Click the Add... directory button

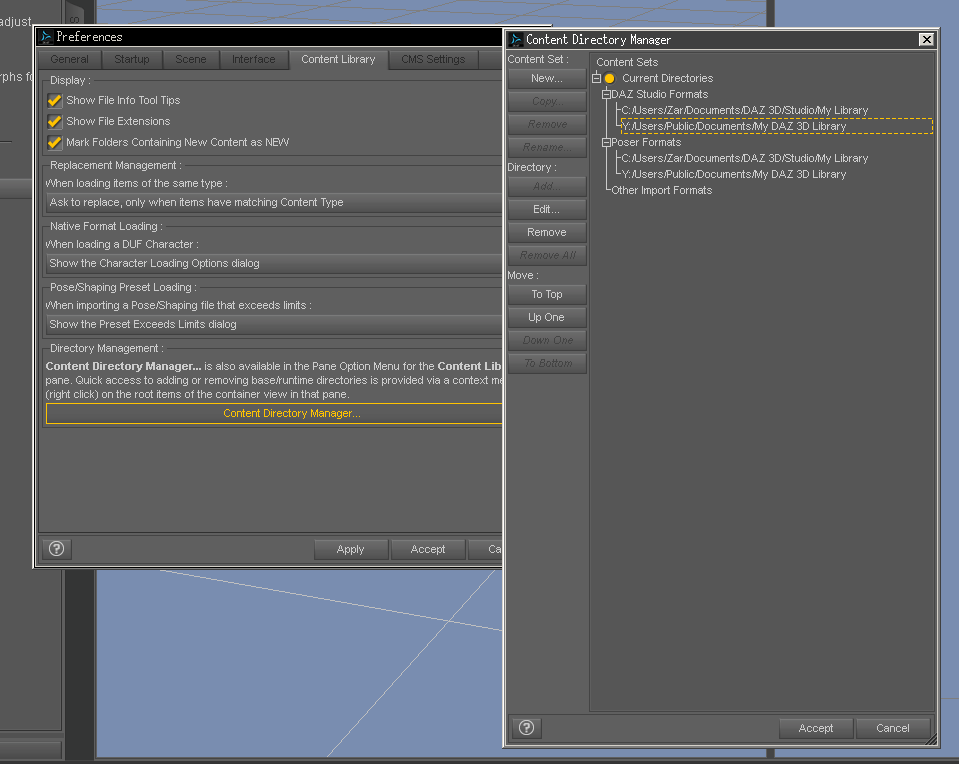[x=547, y=186]
